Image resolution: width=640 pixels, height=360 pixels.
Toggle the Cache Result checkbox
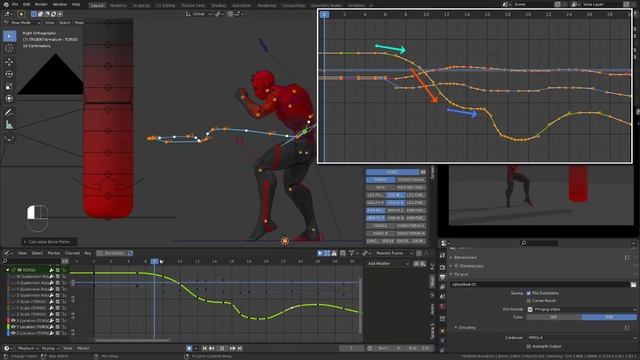(x=529, y=300)
